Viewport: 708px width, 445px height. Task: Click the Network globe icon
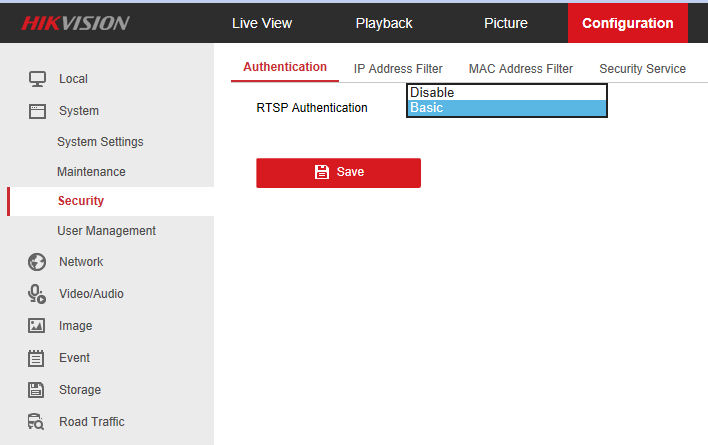click(37, 262)
